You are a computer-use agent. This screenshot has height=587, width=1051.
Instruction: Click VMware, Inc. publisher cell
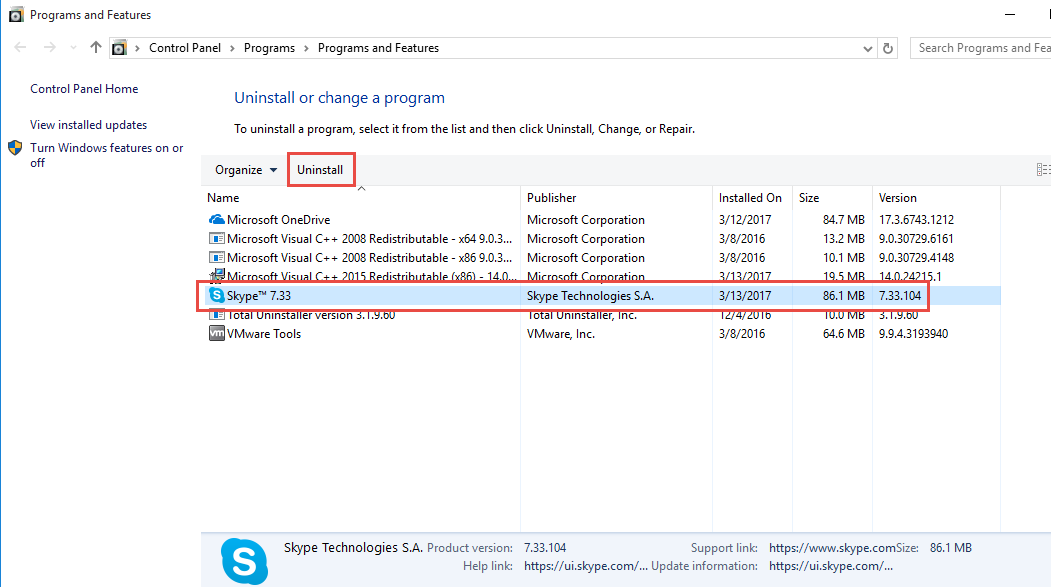(x=560, y=334)
